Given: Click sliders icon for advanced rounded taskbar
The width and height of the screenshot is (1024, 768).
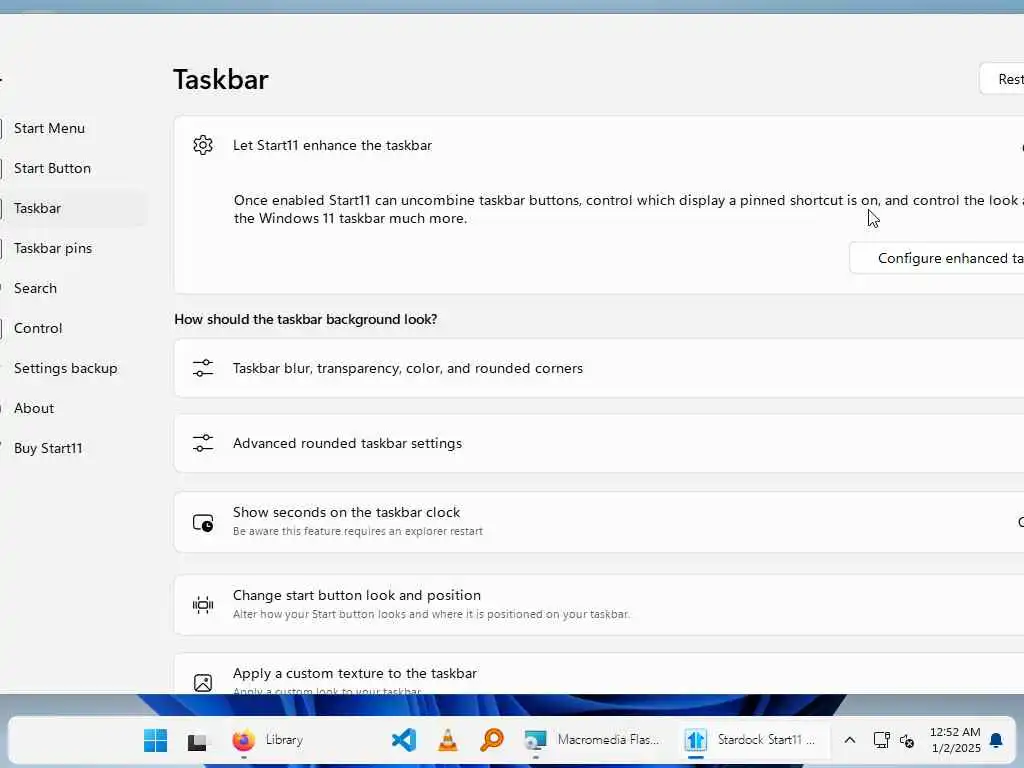Looking at the screenshot, I should click(203, 443).
